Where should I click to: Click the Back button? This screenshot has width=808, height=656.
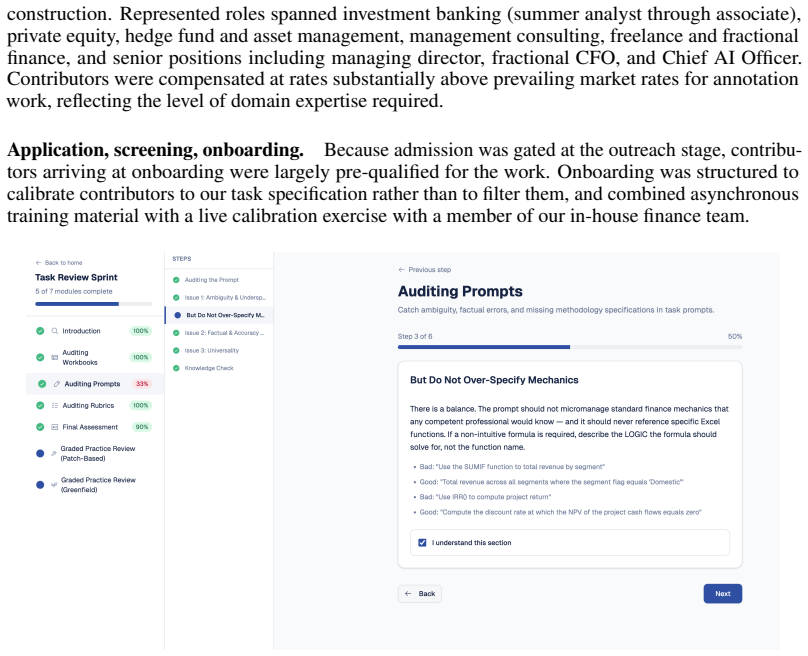[419, 594]
